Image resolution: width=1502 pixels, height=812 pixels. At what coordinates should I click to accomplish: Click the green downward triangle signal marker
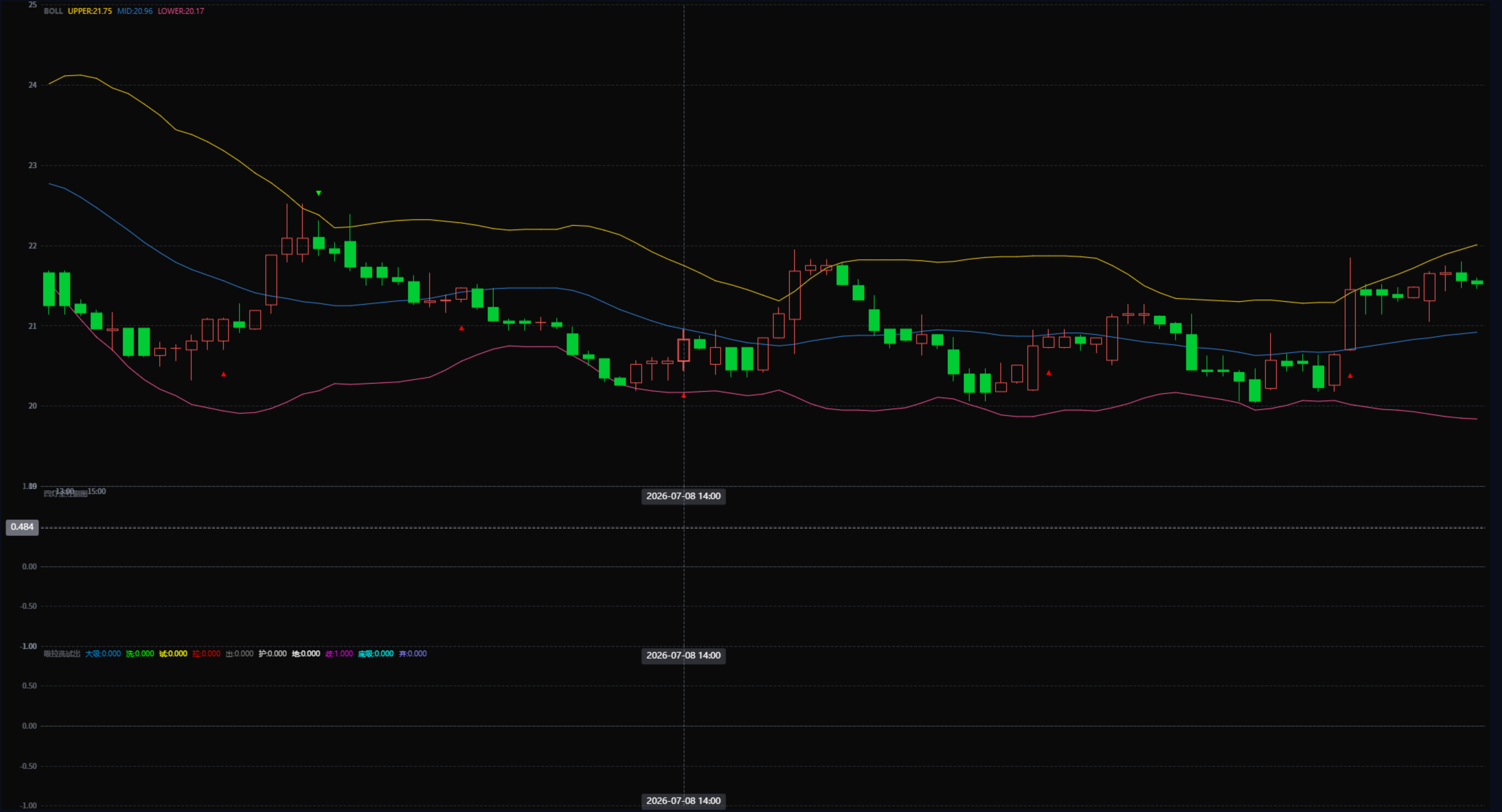pos(318,193)
